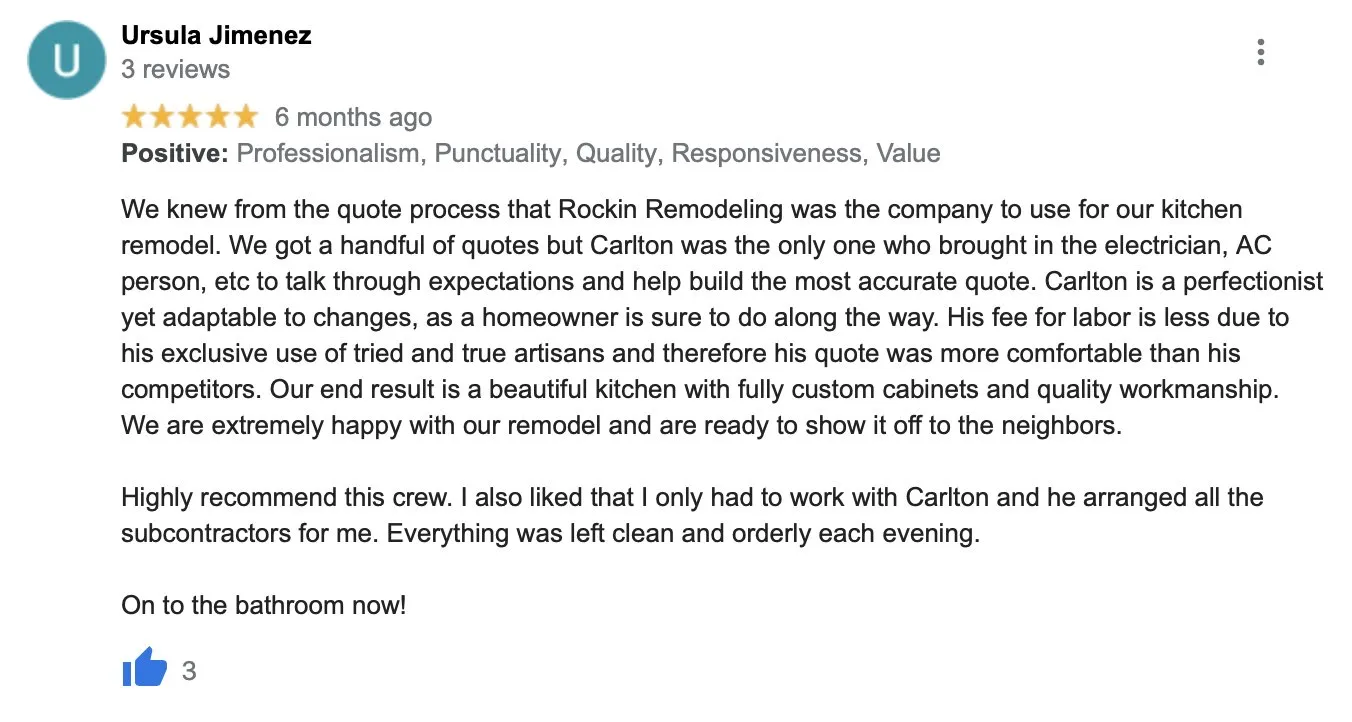Click the "Positive:" label

click(x=175, y=153)
